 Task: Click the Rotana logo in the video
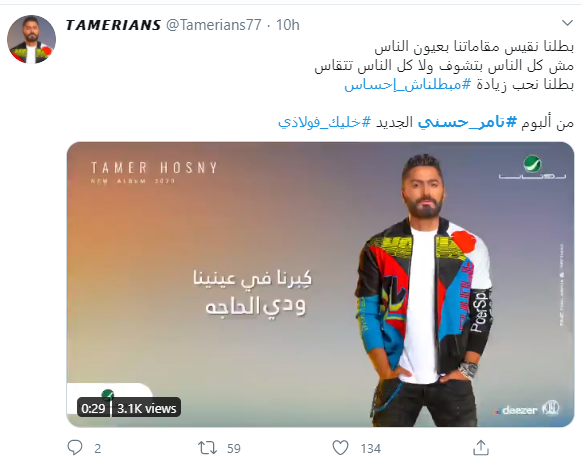(x=532, y=167)
